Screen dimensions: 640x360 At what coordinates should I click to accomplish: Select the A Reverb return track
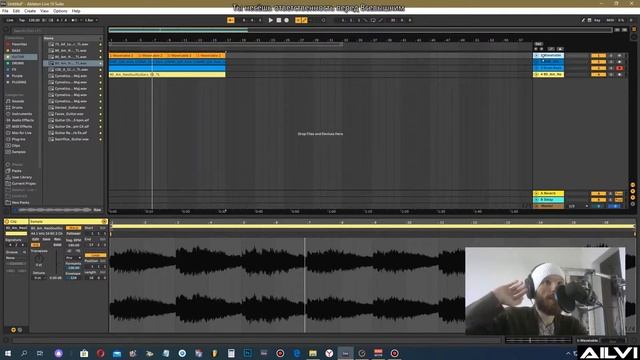click(548, 193)
